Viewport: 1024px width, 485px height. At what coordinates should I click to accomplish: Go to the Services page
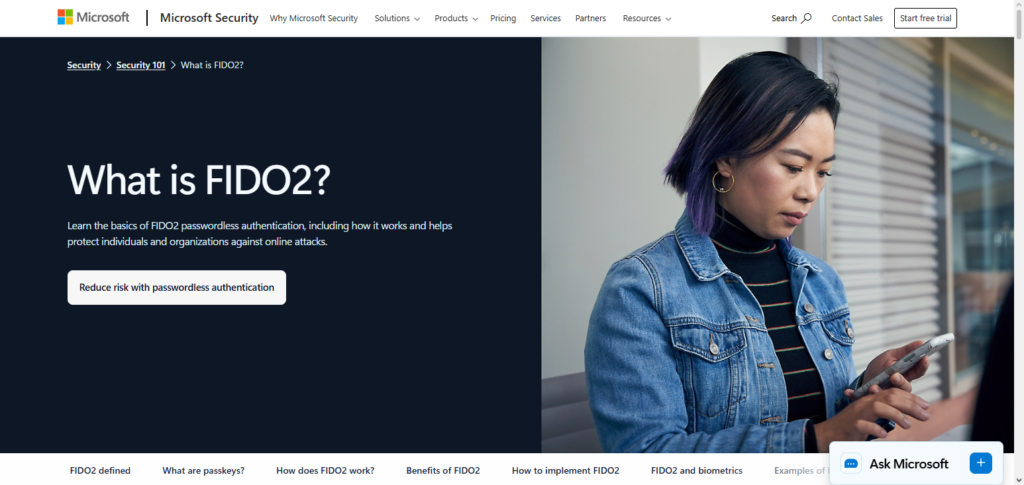(x=545, y=18)
